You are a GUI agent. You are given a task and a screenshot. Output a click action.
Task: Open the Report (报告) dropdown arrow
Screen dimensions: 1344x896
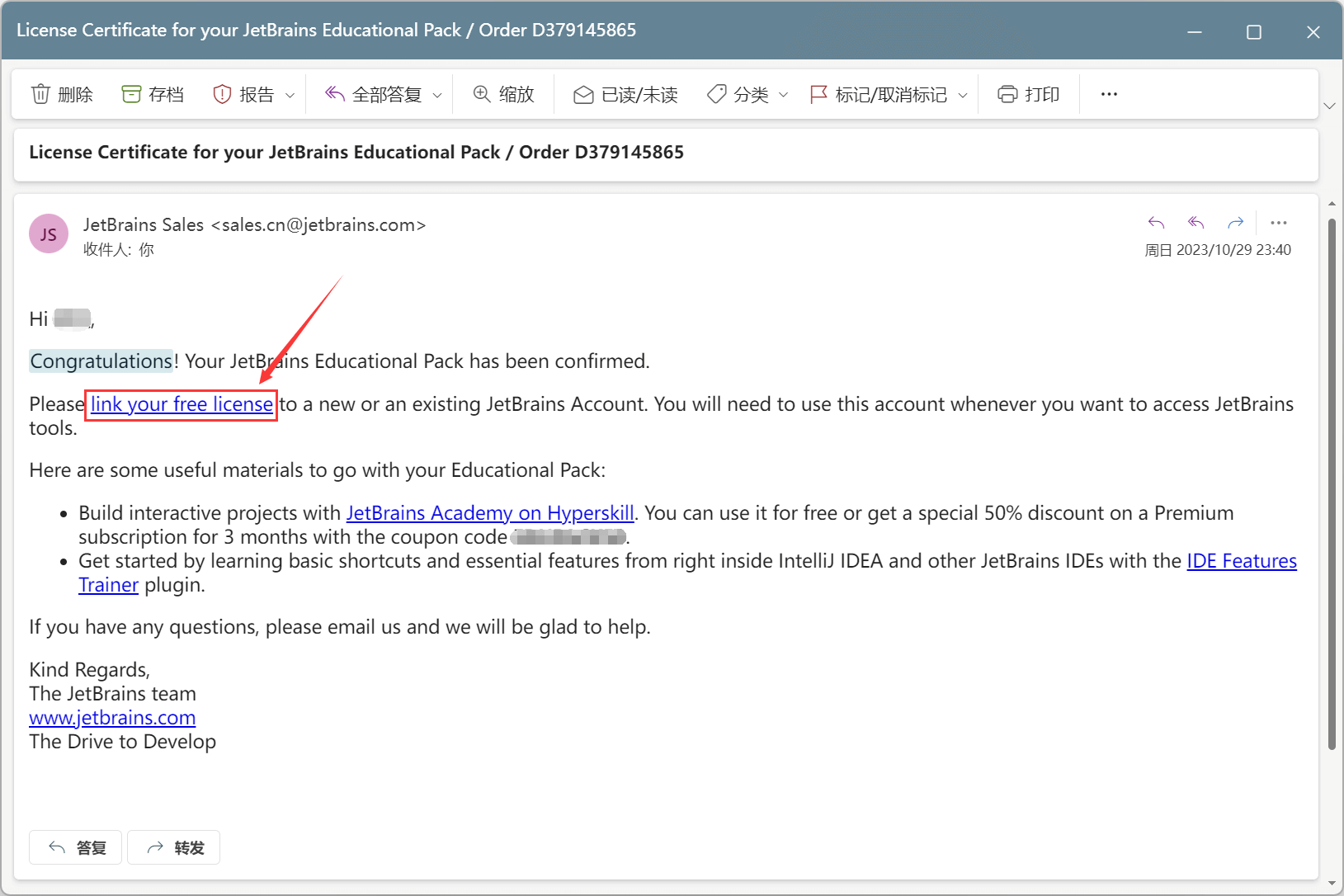(x=290, y=96)
